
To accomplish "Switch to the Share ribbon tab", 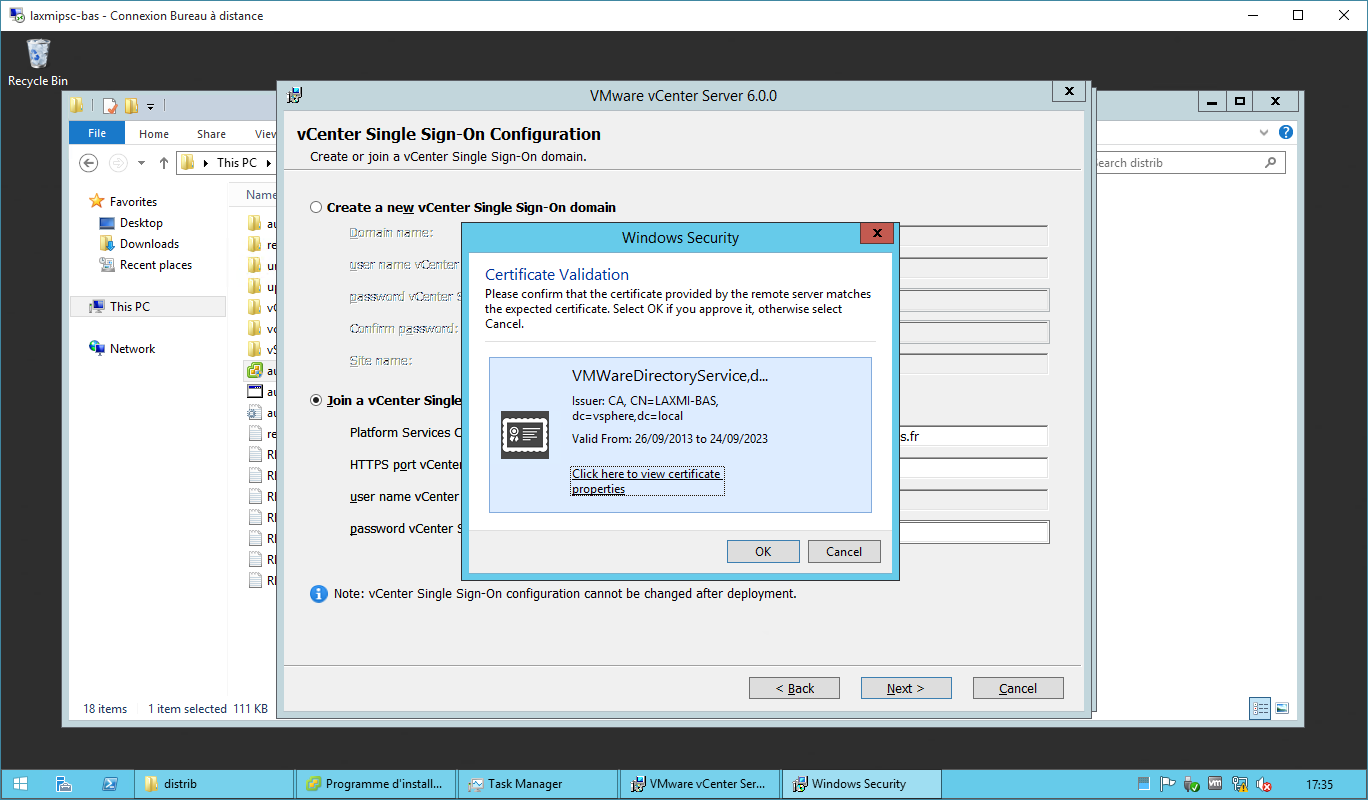I will pos(211,134).
